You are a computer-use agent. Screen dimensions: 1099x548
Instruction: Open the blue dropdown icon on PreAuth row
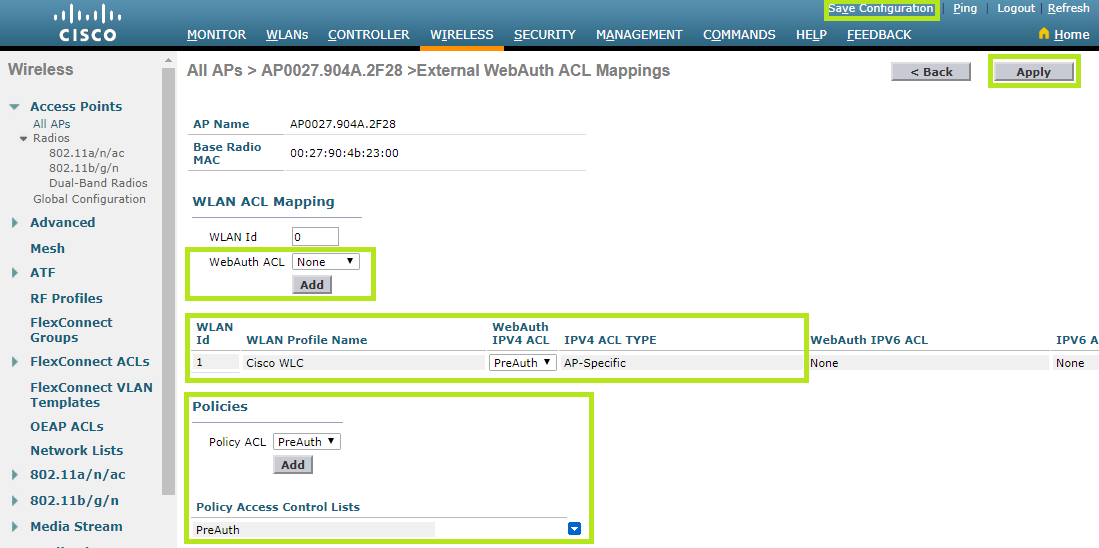tap(574, 529)
